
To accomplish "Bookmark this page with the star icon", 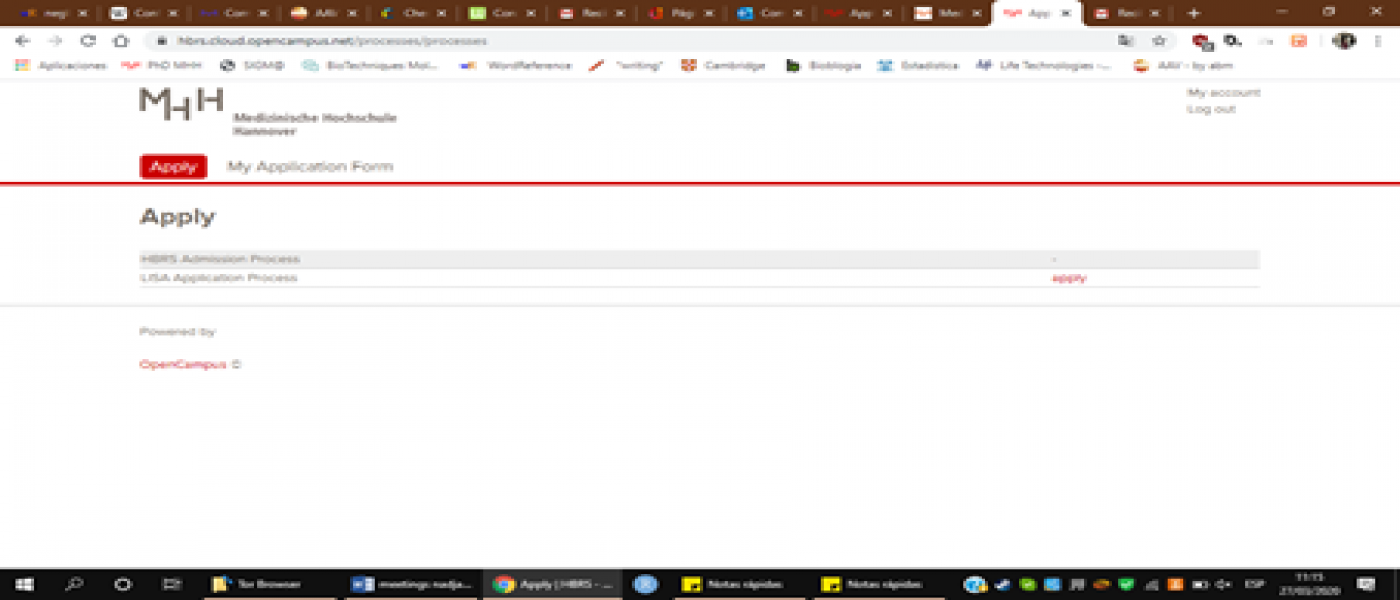I will tap(1159, 41).
